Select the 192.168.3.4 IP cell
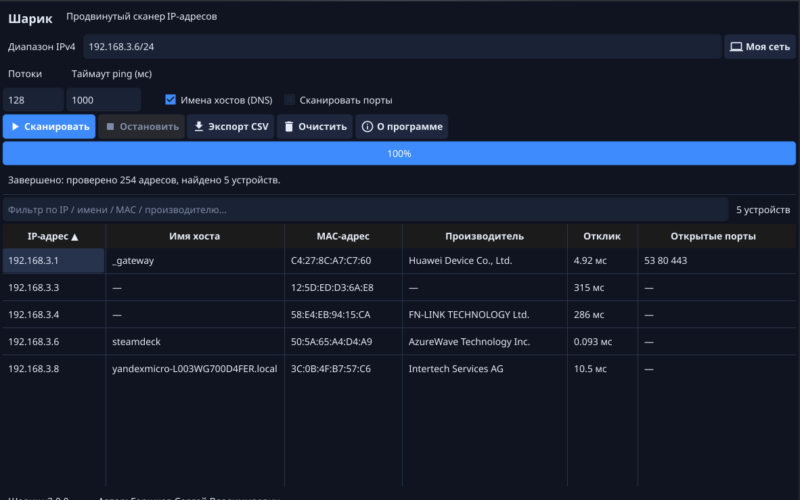This screenshot has height=500, width=800. (54, 315)
